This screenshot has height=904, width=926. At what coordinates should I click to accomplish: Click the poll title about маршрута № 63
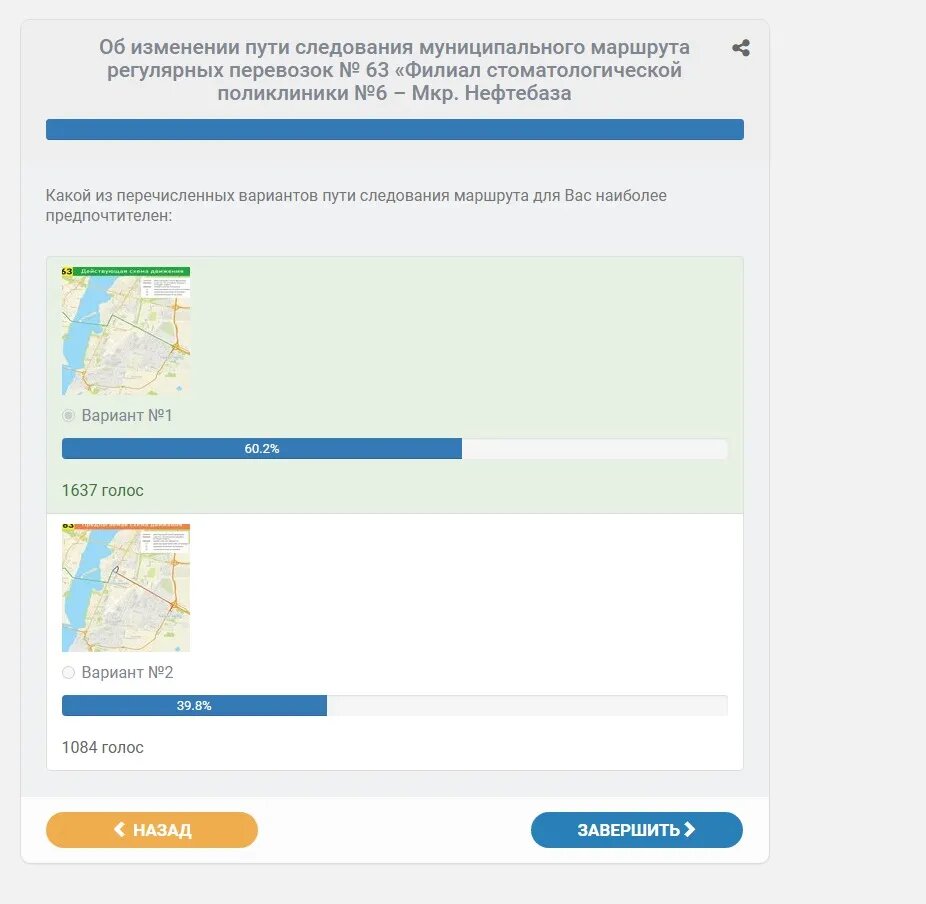click(394, 70)
